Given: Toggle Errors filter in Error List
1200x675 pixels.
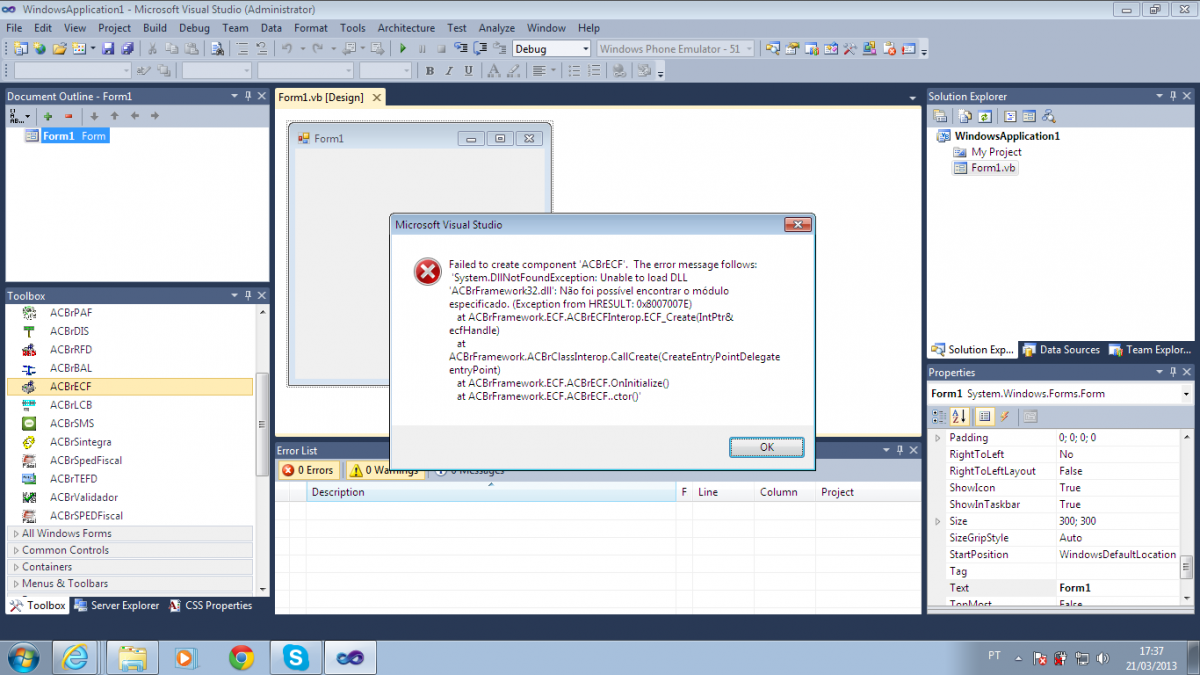Looking at the screenshot, I should pos(308,470).
